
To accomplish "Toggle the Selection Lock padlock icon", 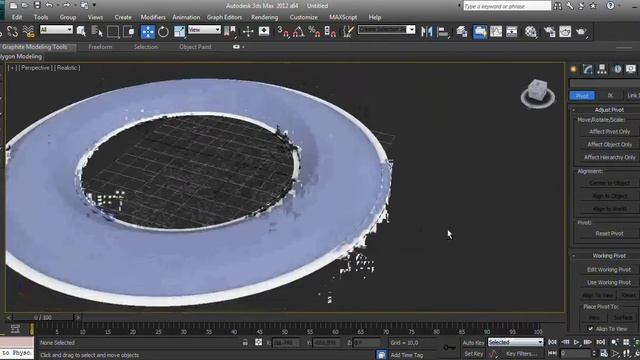I will tap(245, 342).
